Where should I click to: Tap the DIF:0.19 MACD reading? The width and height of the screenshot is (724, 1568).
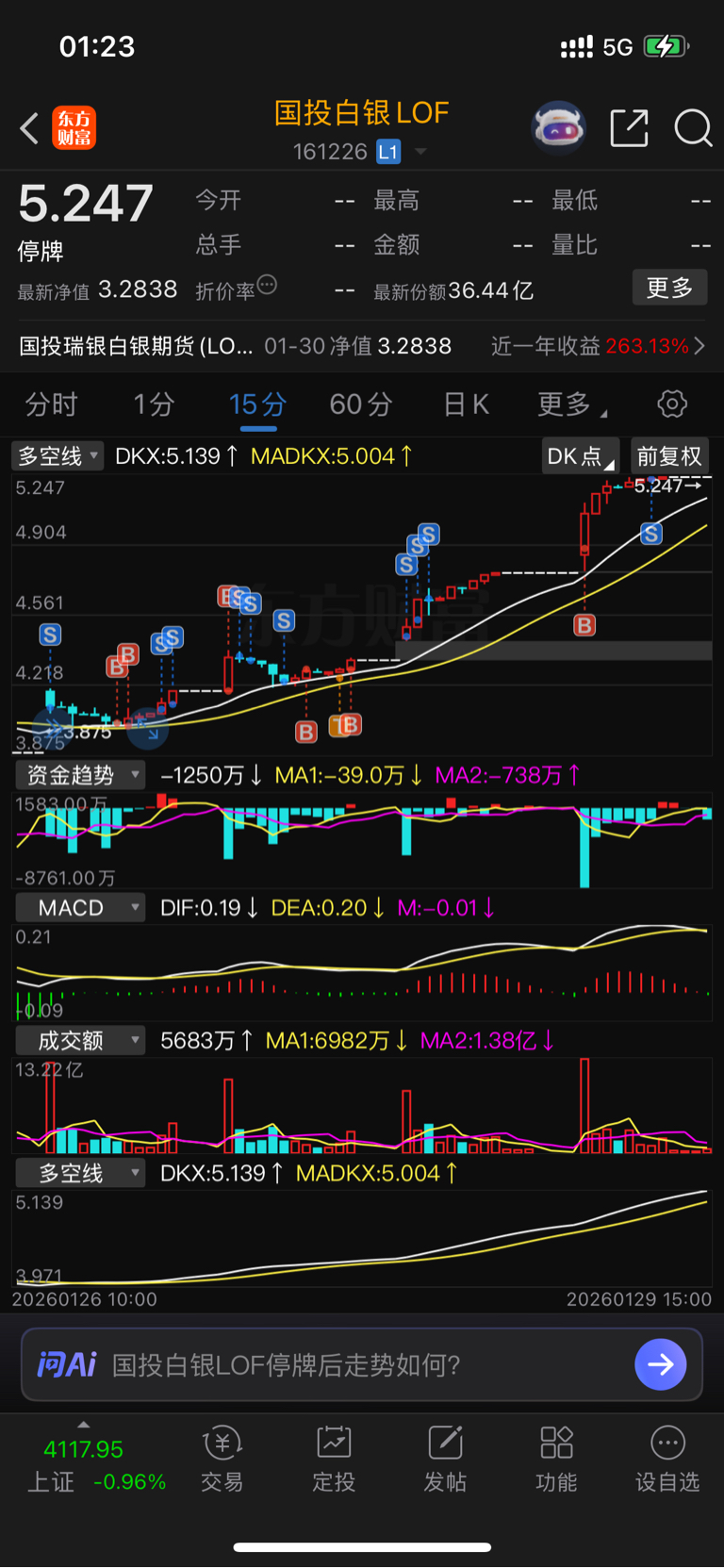pyautogui.click(x=209, y=908)
